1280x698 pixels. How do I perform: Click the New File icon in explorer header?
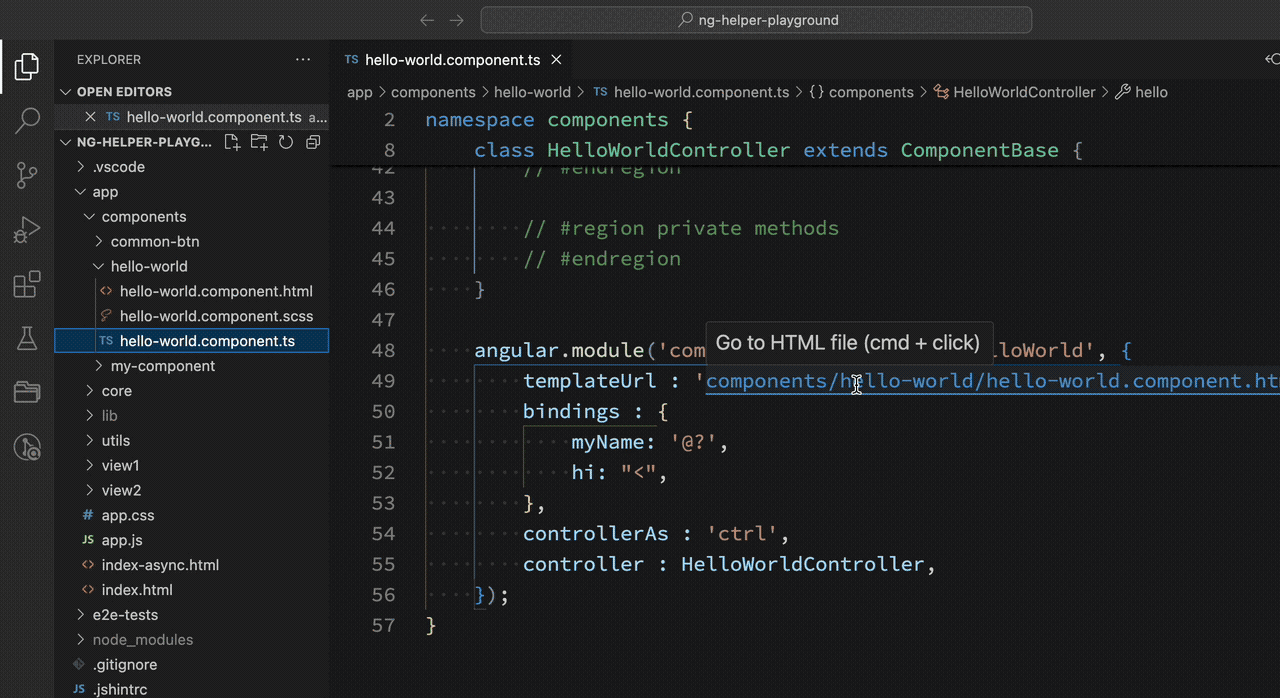pos(232,142)
